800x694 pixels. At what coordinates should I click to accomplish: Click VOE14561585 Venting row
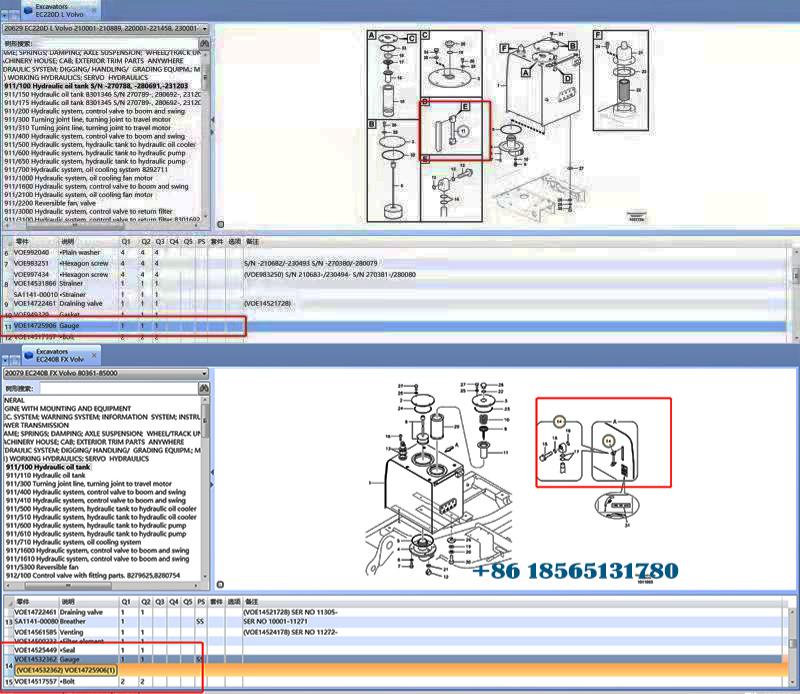395,632
